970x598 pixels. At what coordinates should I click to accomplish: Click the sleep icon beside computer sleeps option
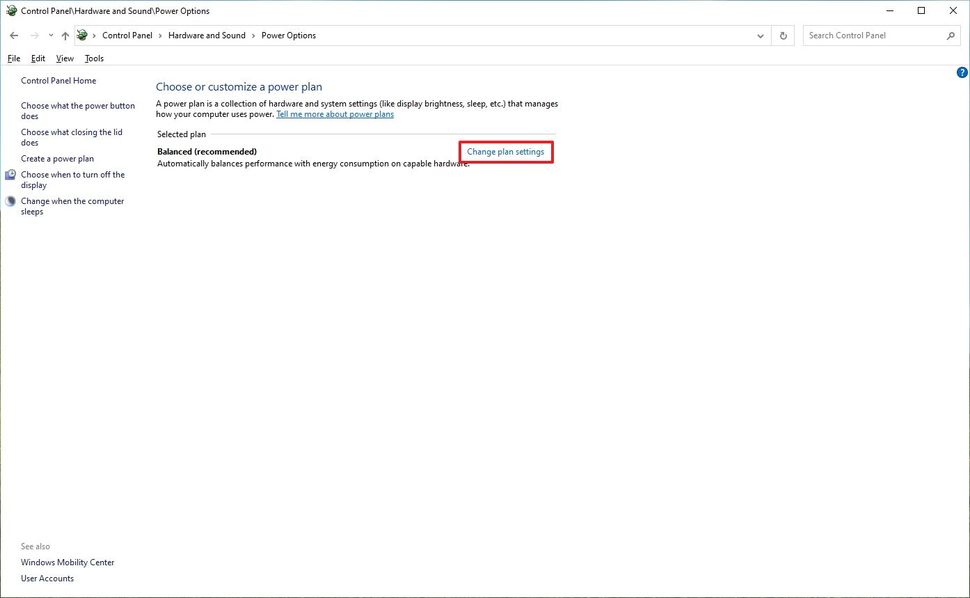coord(10,202)
